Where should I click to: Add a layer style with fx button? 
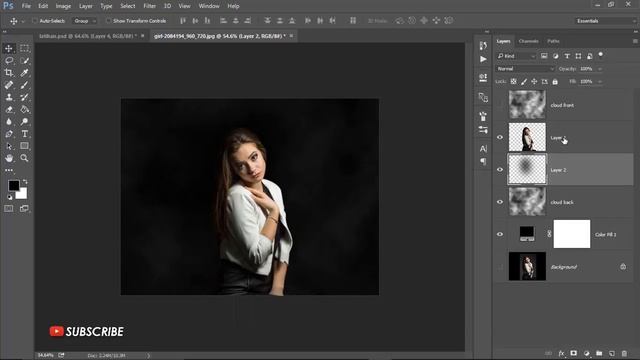(561, 353)
